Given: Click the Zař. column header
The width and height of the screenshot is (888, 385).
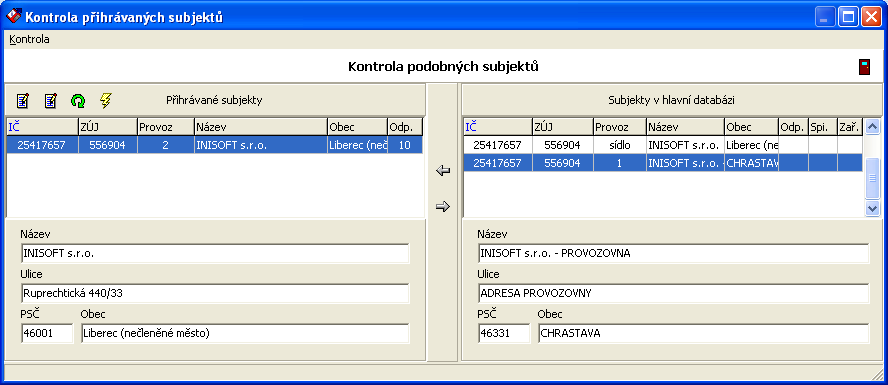Looking at the screenshot, I should pos(849,127).
